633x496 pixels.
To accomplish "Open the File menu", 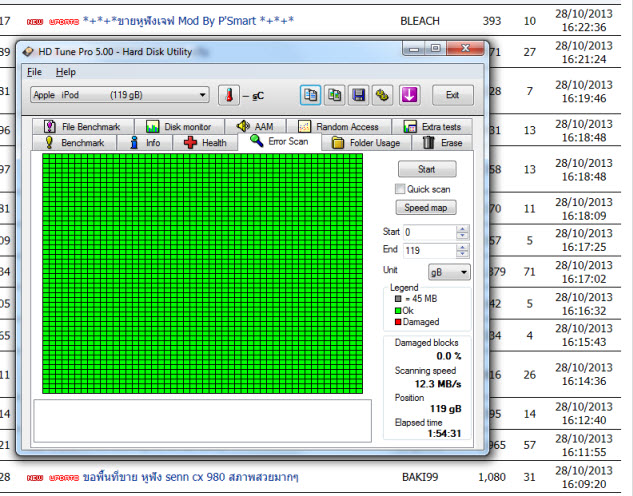I will pyautogui.click(x=34, y=72).
